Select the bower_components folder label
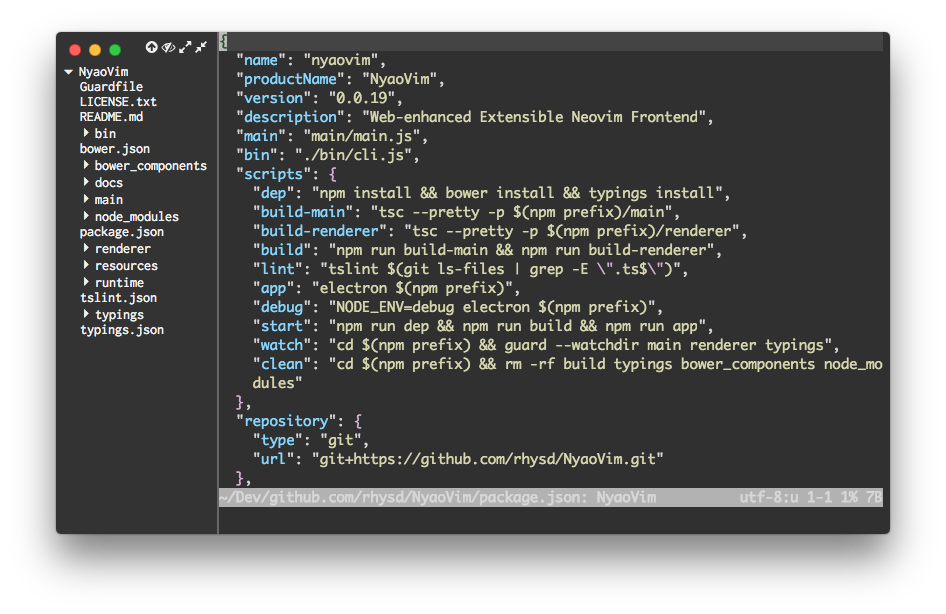The width and height of the screenshot is (946, 614). (150, 166)
